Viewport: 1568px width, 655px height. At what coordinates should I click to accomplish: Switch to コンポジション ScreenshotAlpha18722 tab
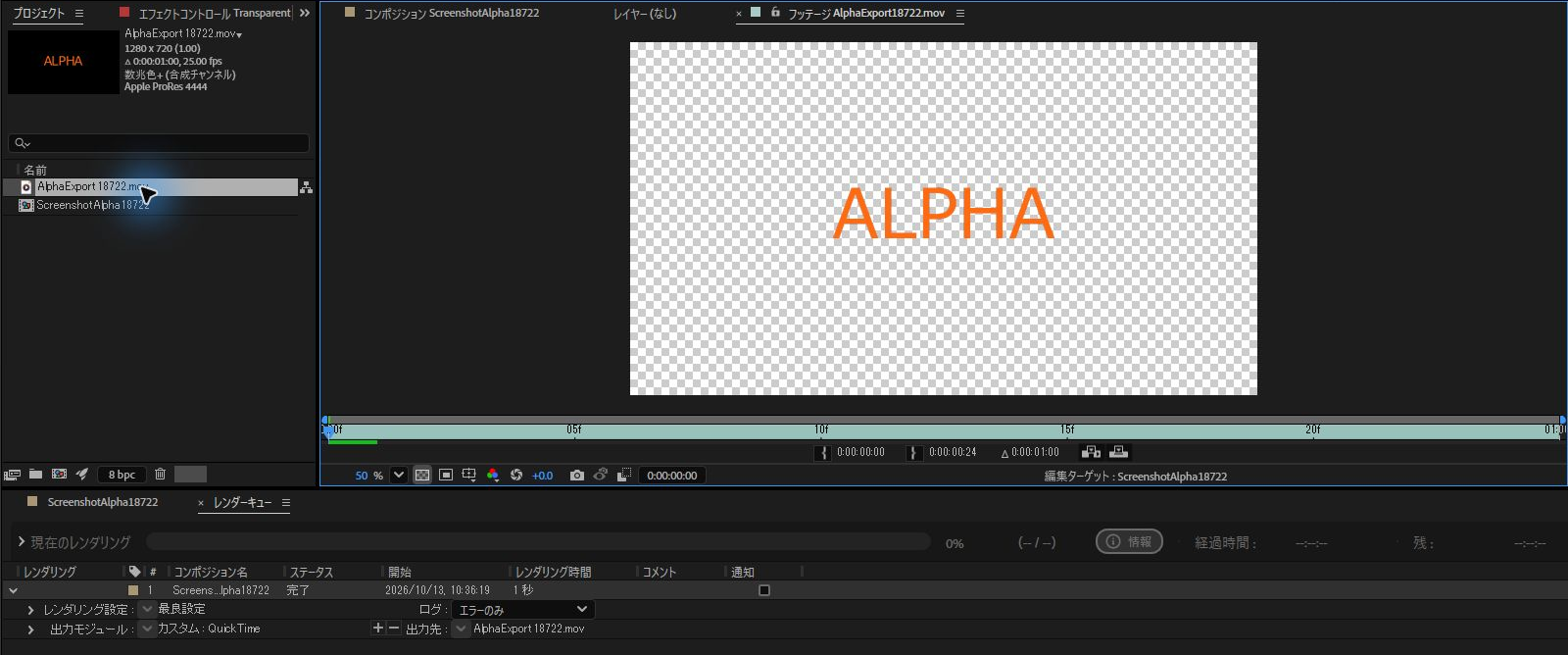pos(452,14)
